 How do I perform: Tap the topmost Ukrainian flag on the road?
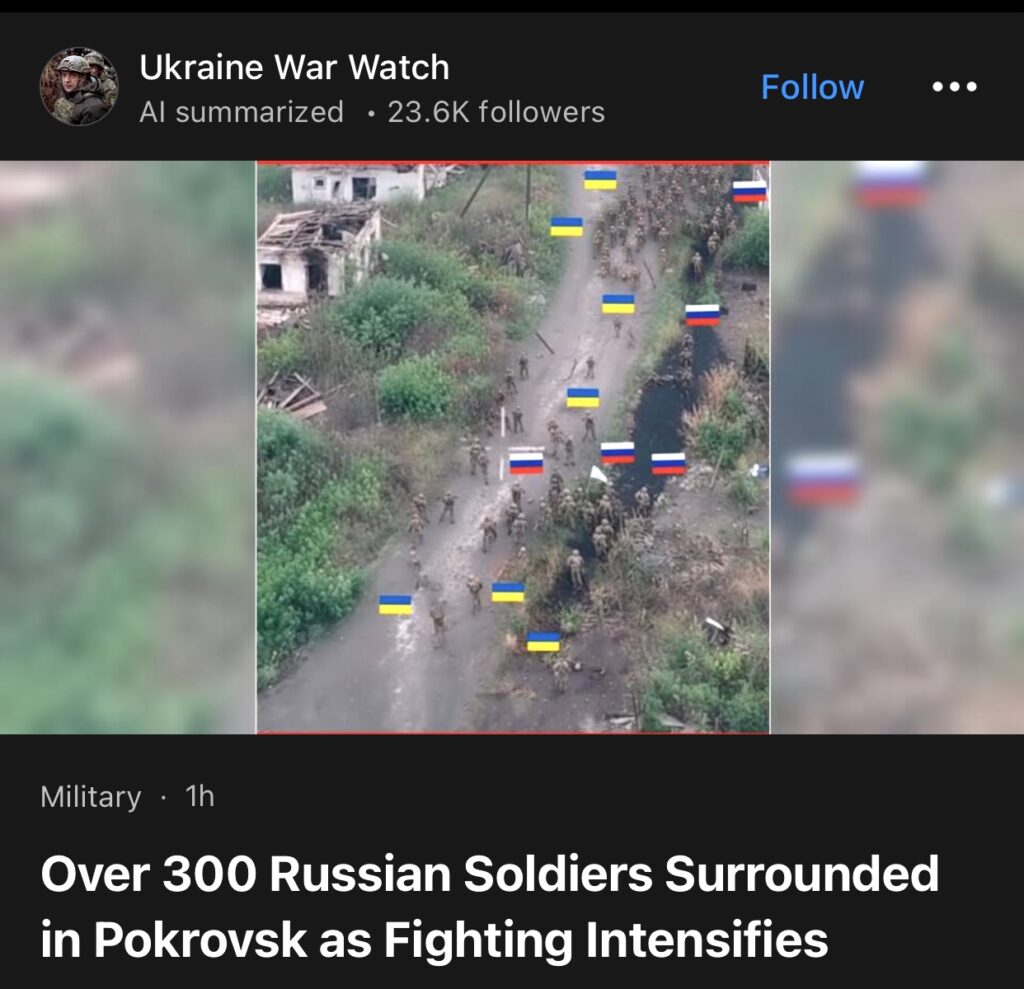600,180
